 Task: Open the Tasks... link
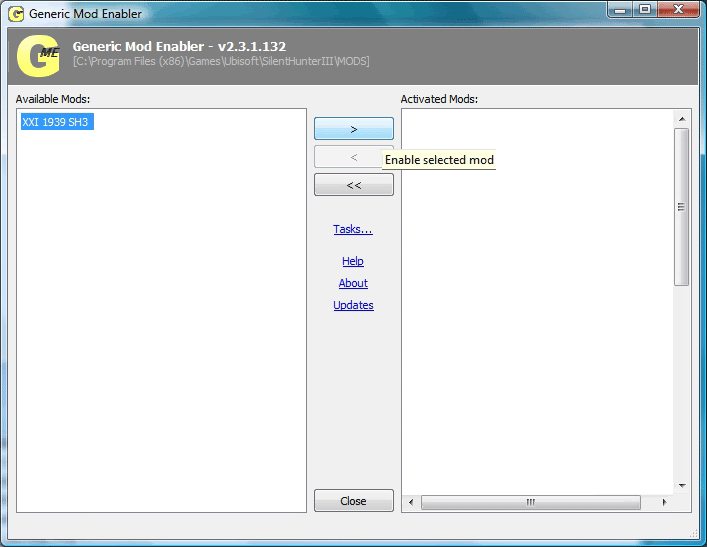[x=353, y=229]
